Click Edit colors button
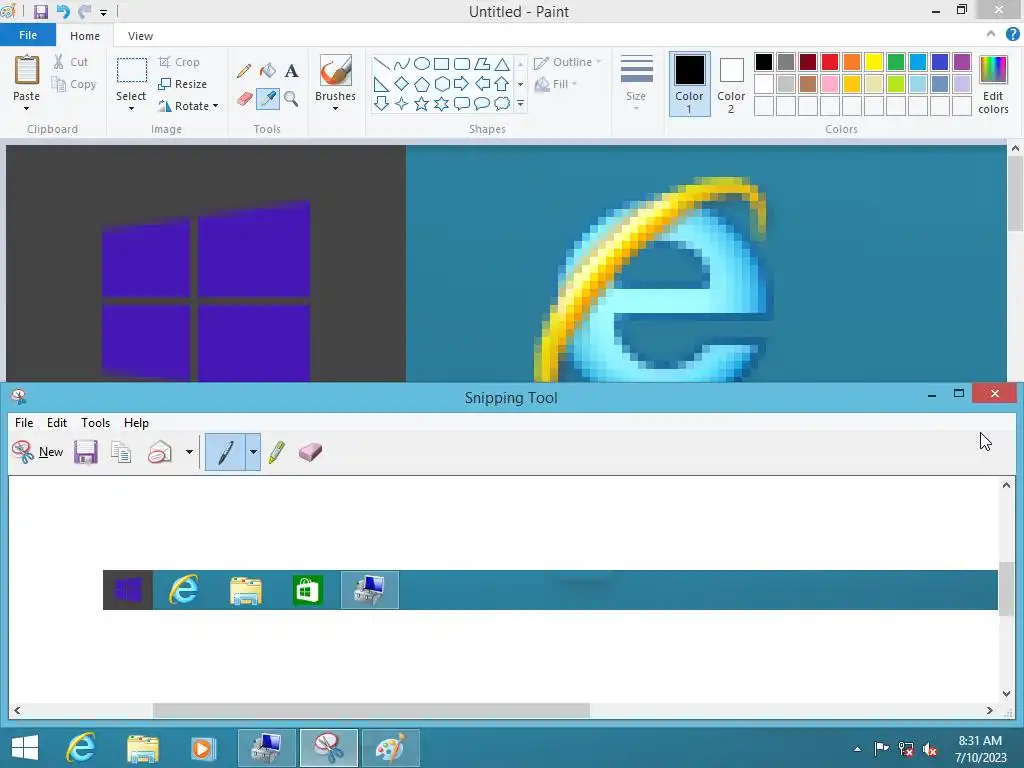The image size is (1024, 768). point(993,84)
